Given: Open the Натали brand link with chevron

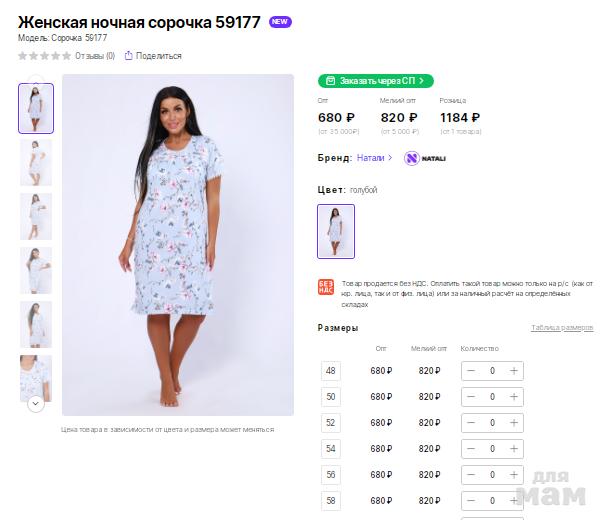Looking at the screenshot, I should point(374,158).
